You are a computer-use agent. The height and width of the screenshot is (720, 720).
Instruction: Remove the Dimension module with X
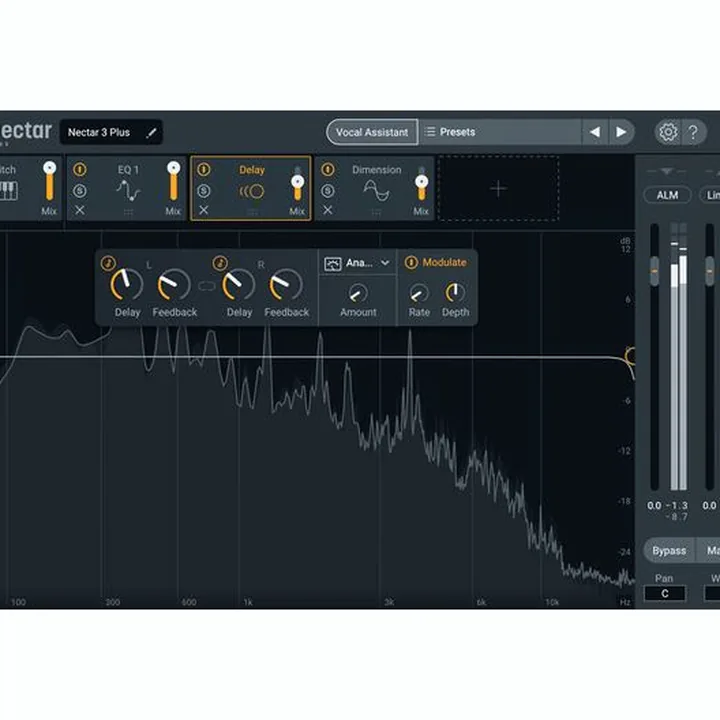pos(327,210)
